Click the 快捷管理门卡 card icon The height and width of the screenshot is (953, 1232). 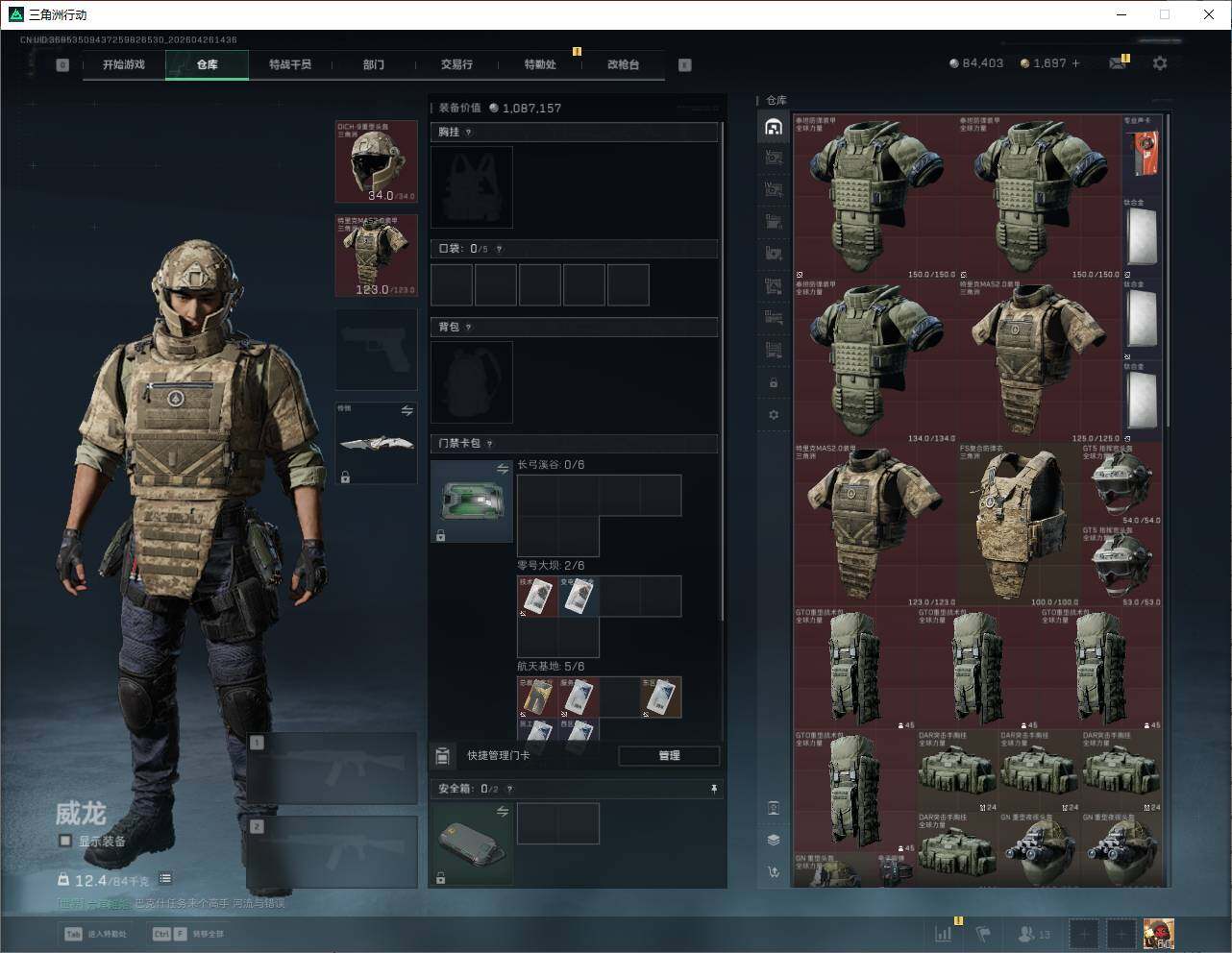(443, 756)
